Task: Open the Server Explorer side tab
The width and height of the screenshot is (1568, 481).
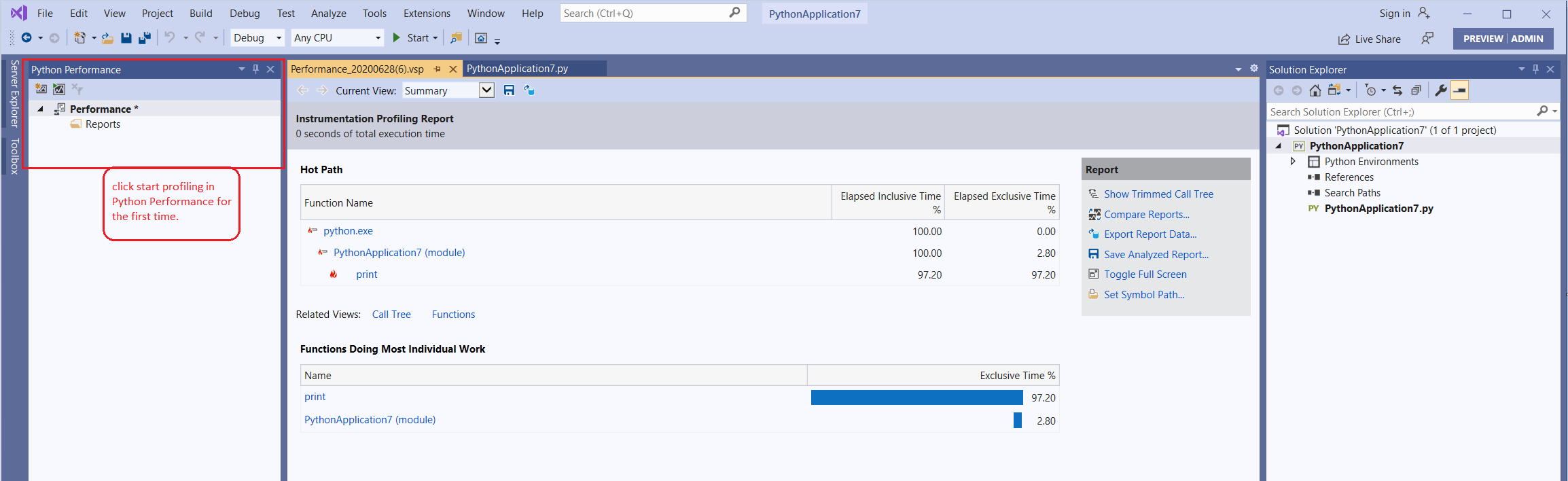Action: click(x=14, y=94)
